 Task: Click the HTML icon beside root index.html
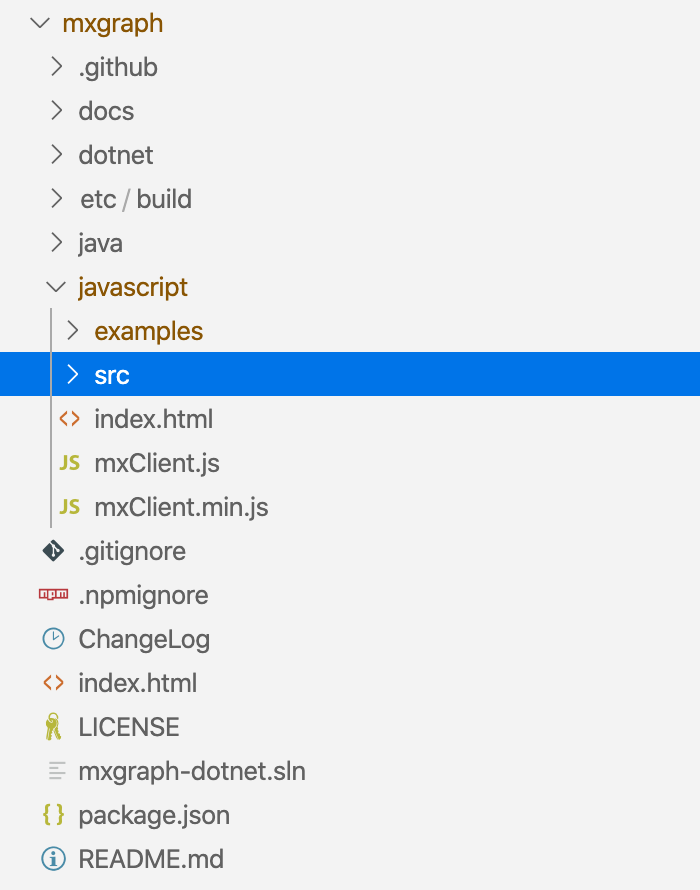[52, 683]
